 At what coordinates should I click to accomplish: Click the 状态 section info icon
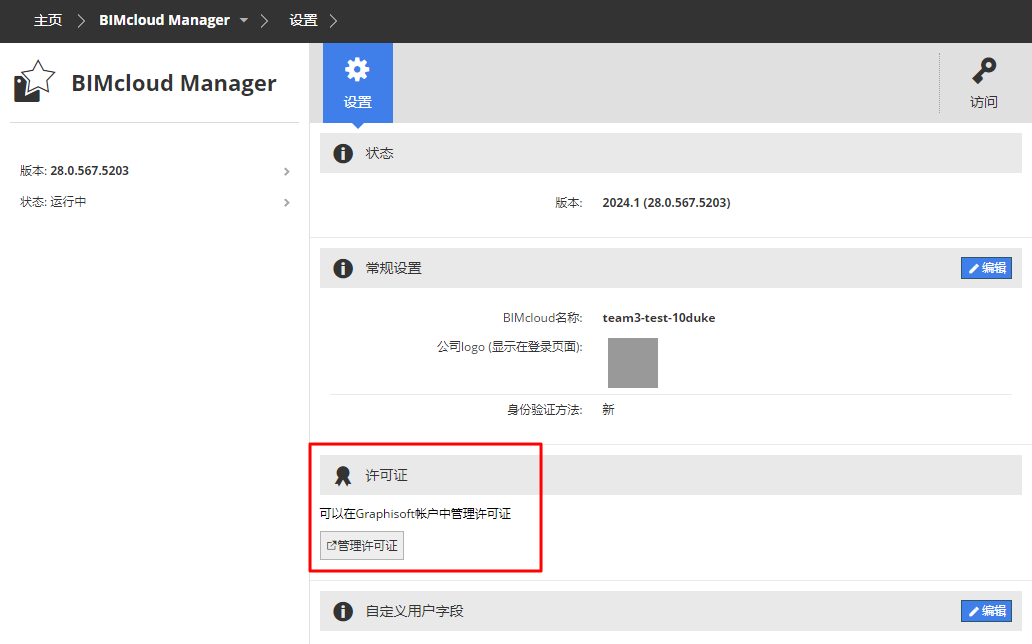(343, 153)
